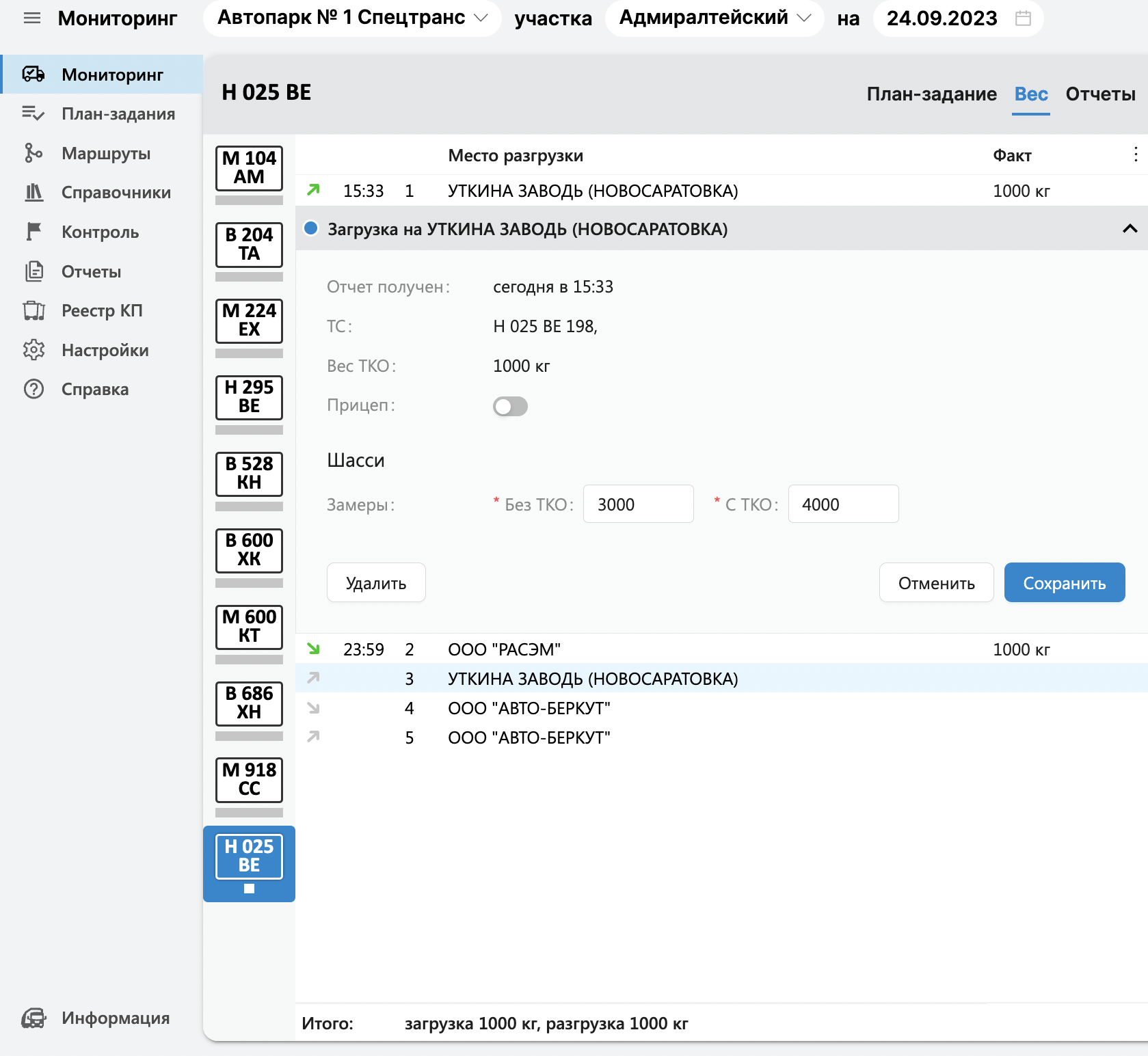The height and width of the screenshot is (1056, 1148).
Task: Enable the Прицеп toggle switch
Action: click(510, 407)
